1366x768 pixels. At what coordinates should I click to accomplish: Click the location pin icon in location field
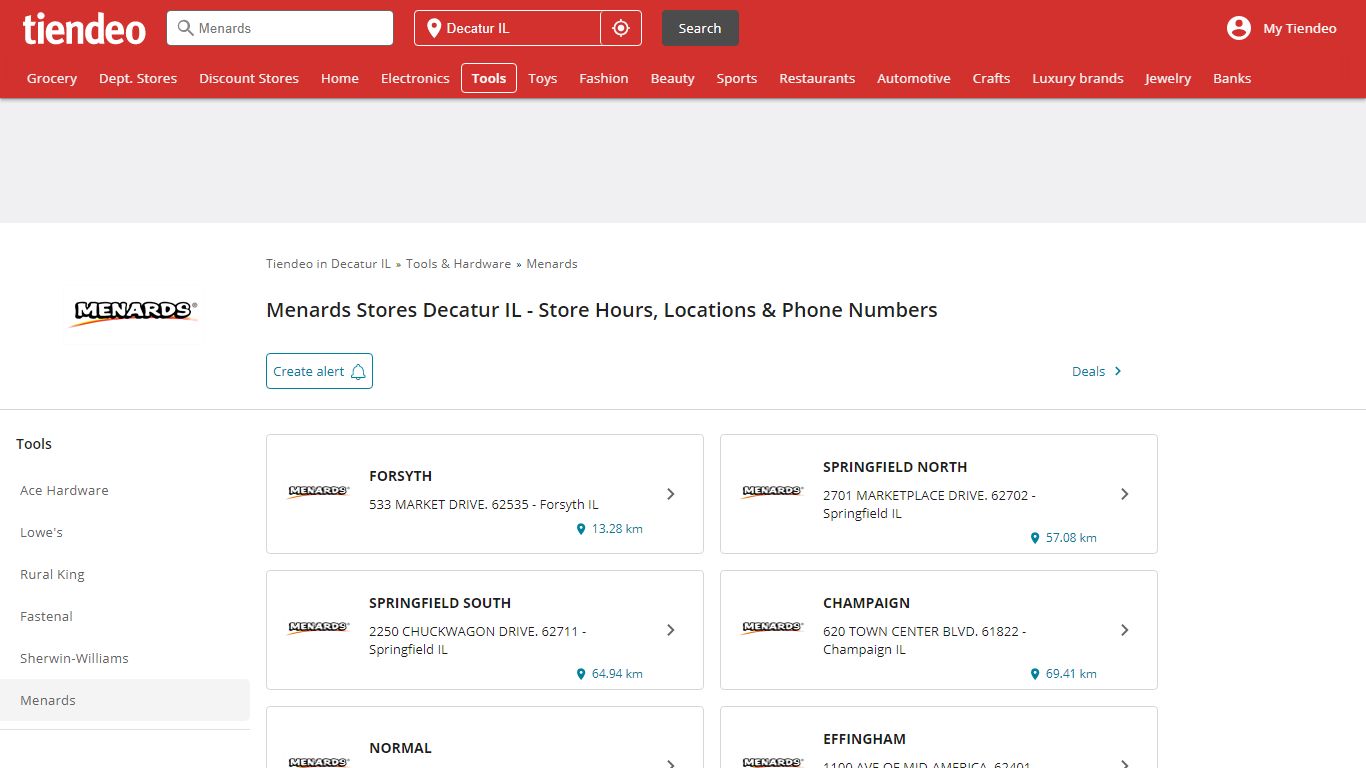(434, 28)
